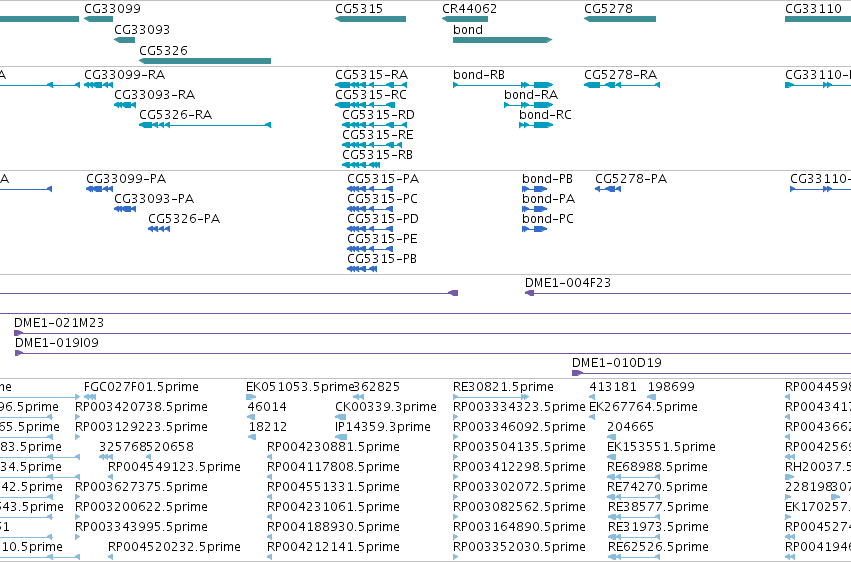Select the CG5315-RC transcript label

(371, 94)
